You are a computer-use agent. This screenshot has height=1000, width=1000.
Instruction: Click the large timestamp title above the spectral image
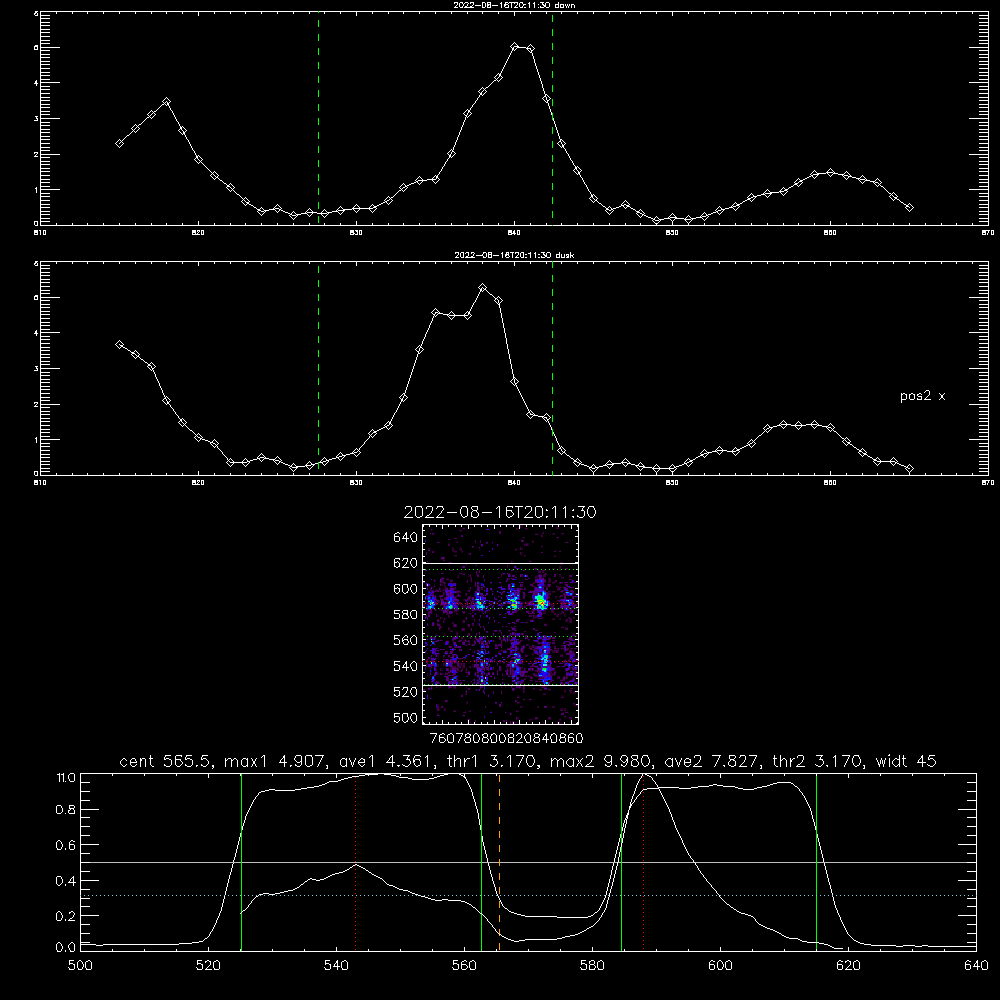click(500, 512)
